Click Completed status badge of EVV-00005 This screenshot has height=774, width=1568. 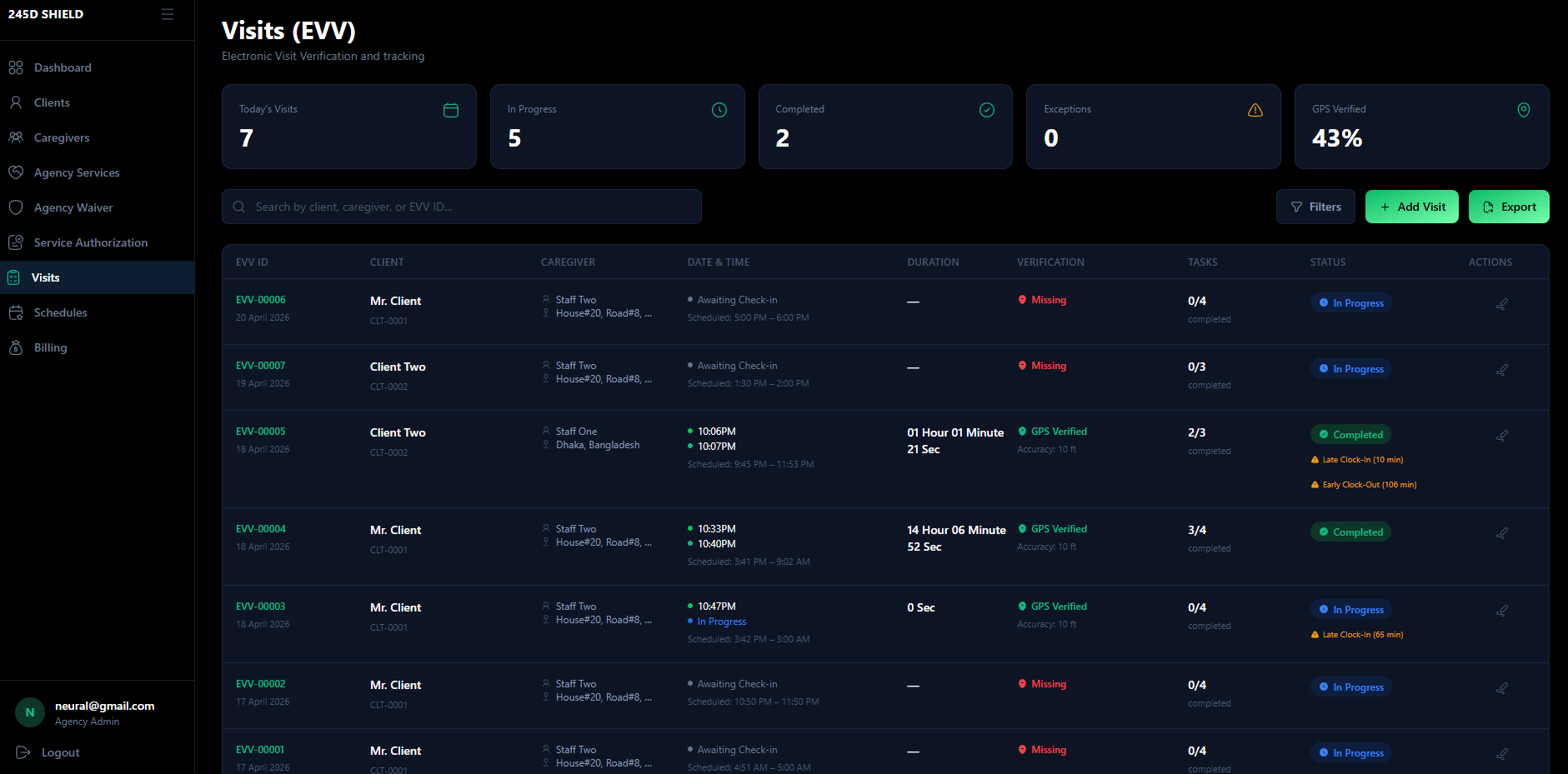[1350, 435]
